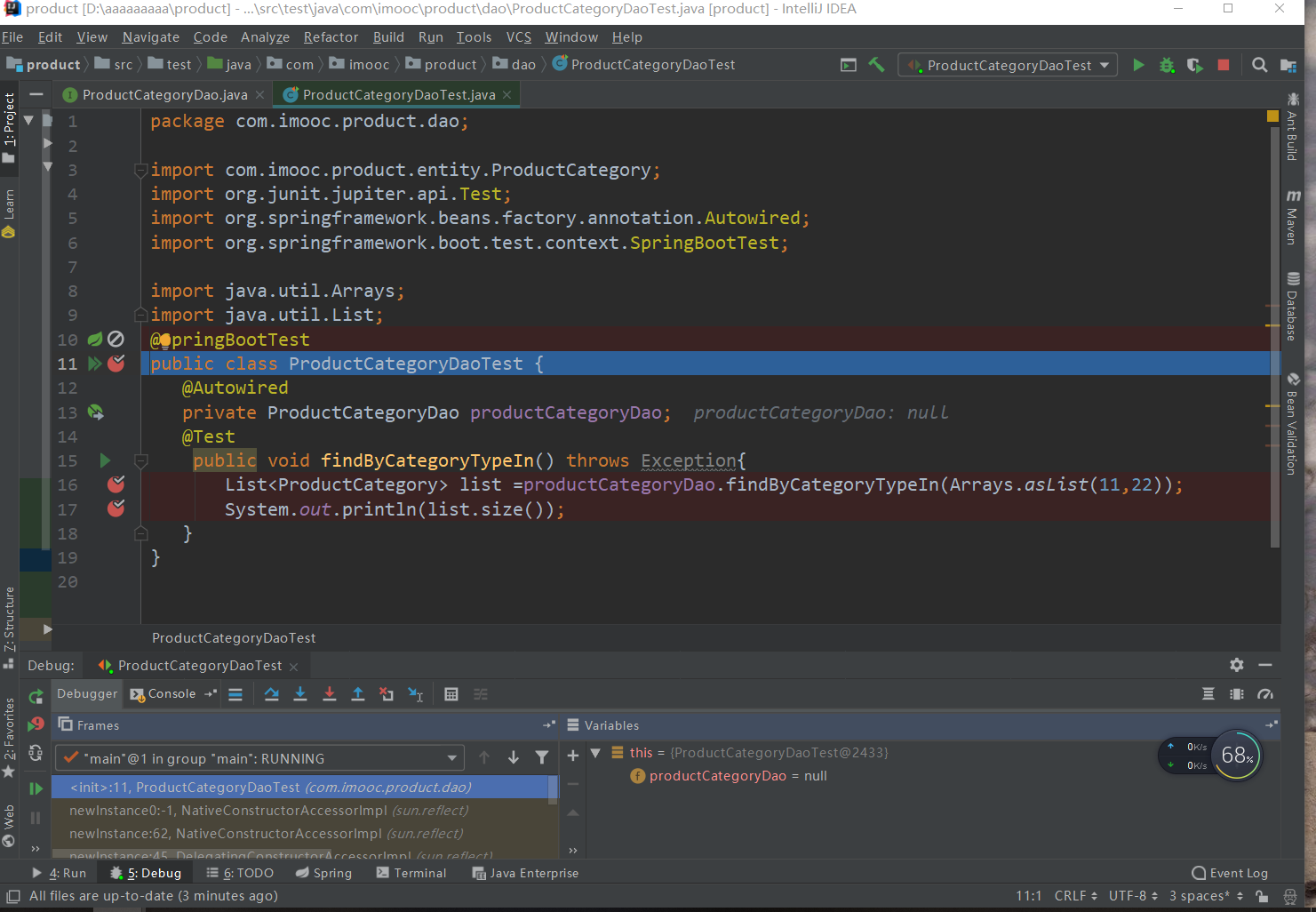Click the frames list vertical scrollbar
Screen dimensions: 1316x912
pyautogui.click(x=553, y=789)
